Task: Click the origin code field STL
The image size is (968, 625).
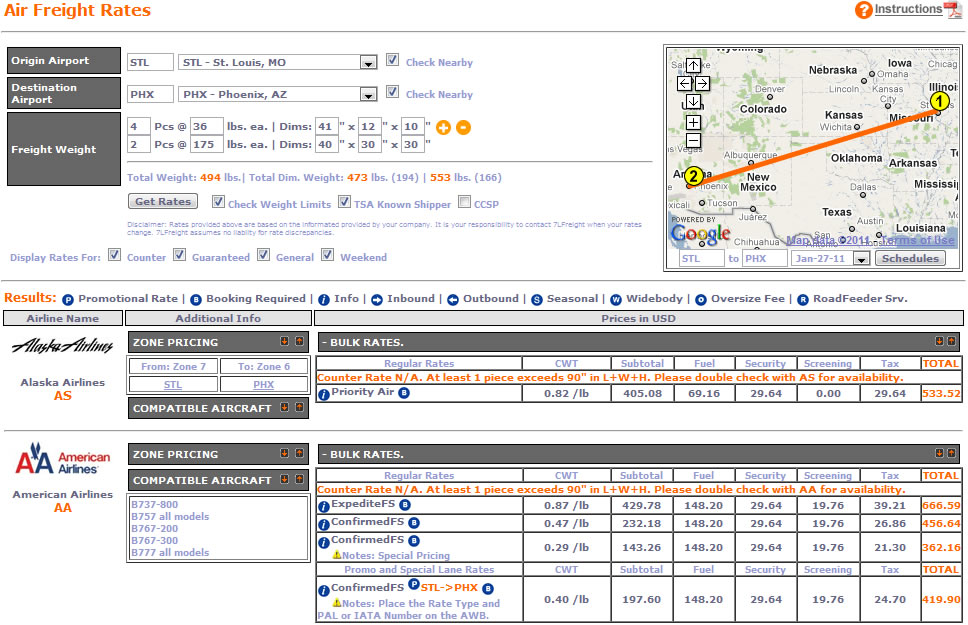Action: [x=150, y=62]
